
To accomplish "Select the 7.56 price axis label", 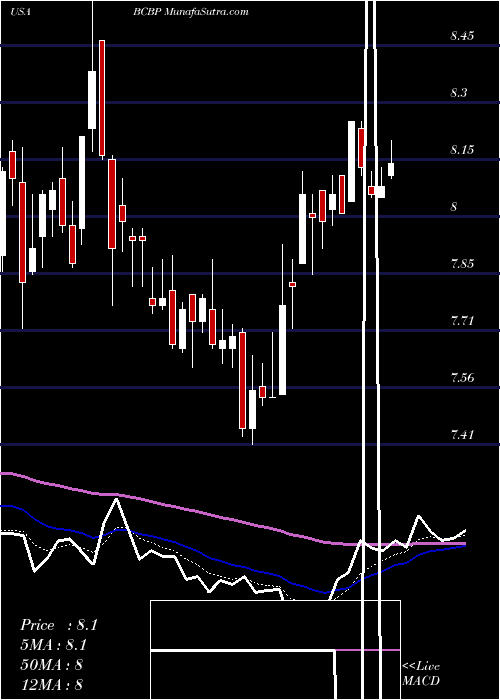I will (x=462, y=378).
